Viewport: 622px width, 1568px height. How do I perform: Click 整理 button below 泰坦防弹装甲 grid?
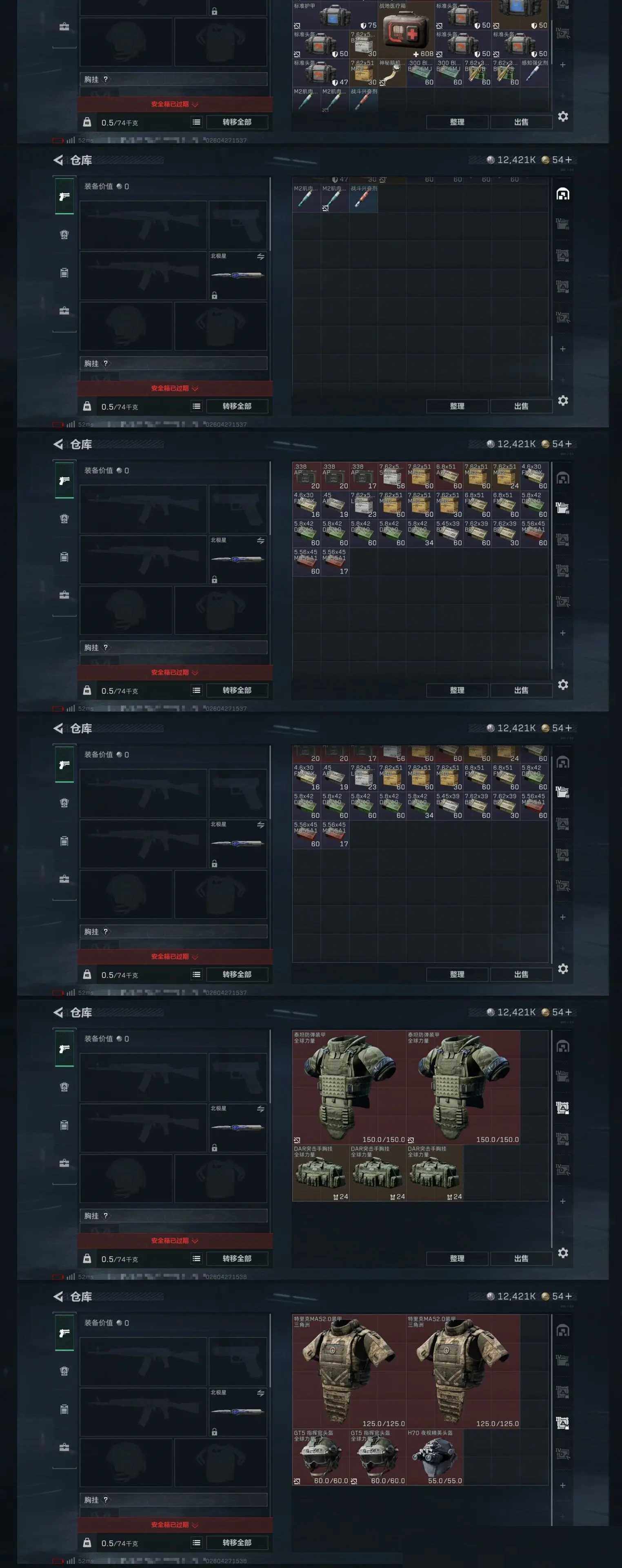[x=457, y=1258]
